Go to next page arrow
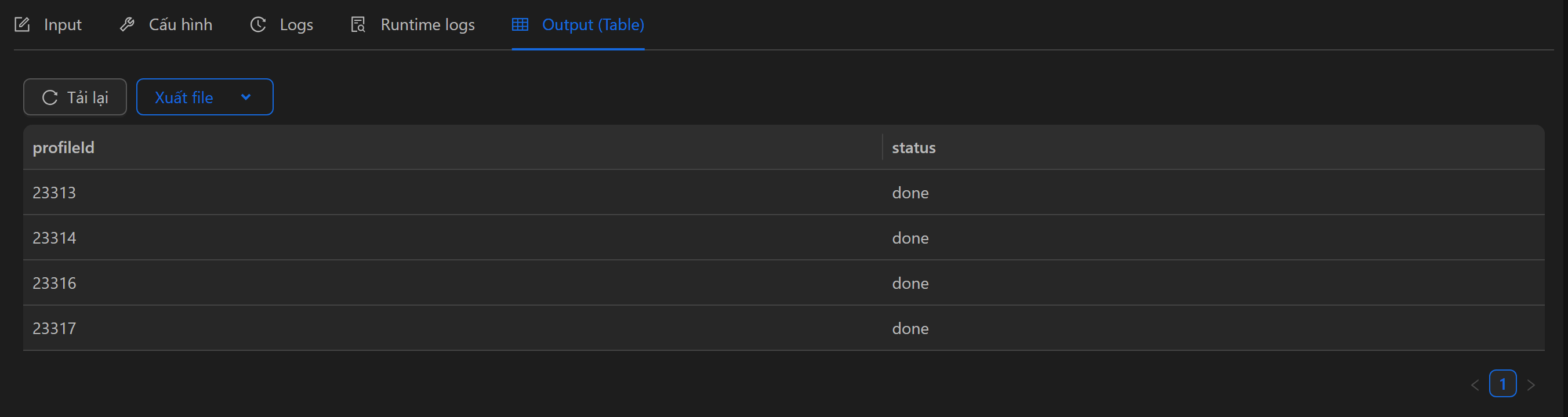The height and width of the screenshot is (417, 1568). (1531, 385)
